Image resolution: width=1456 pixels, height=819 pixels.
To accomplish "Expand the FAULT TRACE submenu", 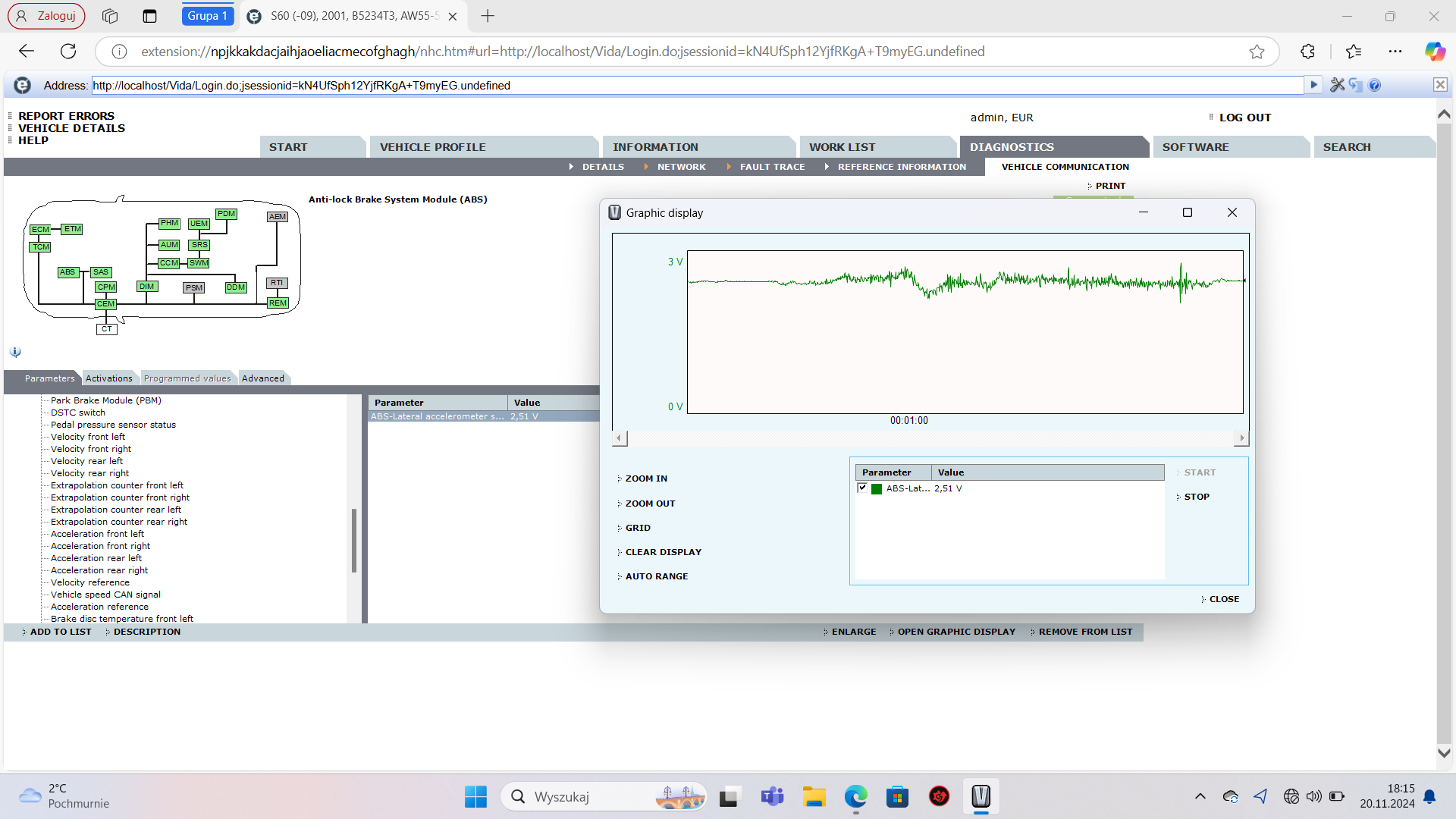I will (x=771, y=167).
